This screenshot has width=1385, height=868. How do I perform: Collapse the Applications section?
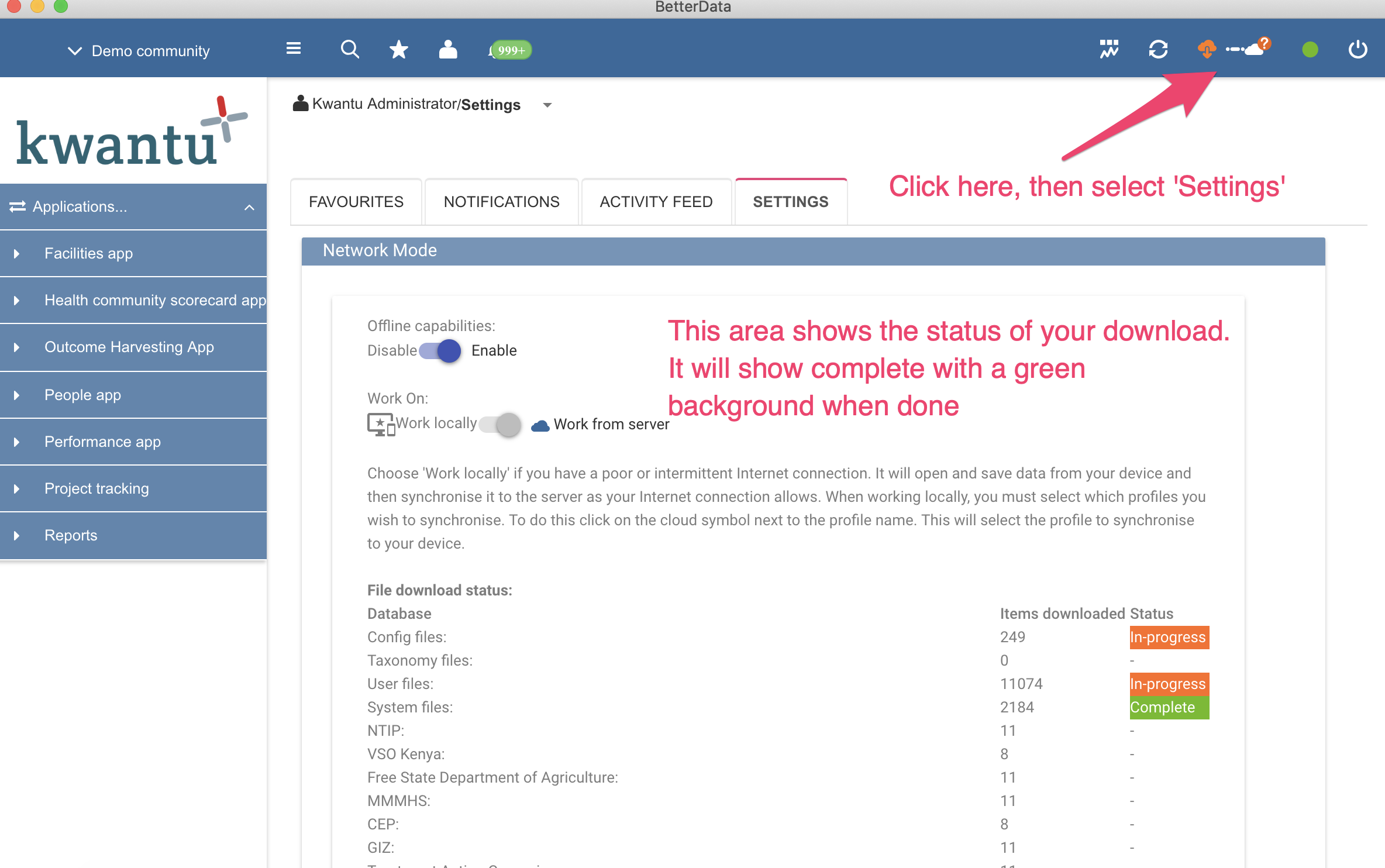tap(250, 207)
